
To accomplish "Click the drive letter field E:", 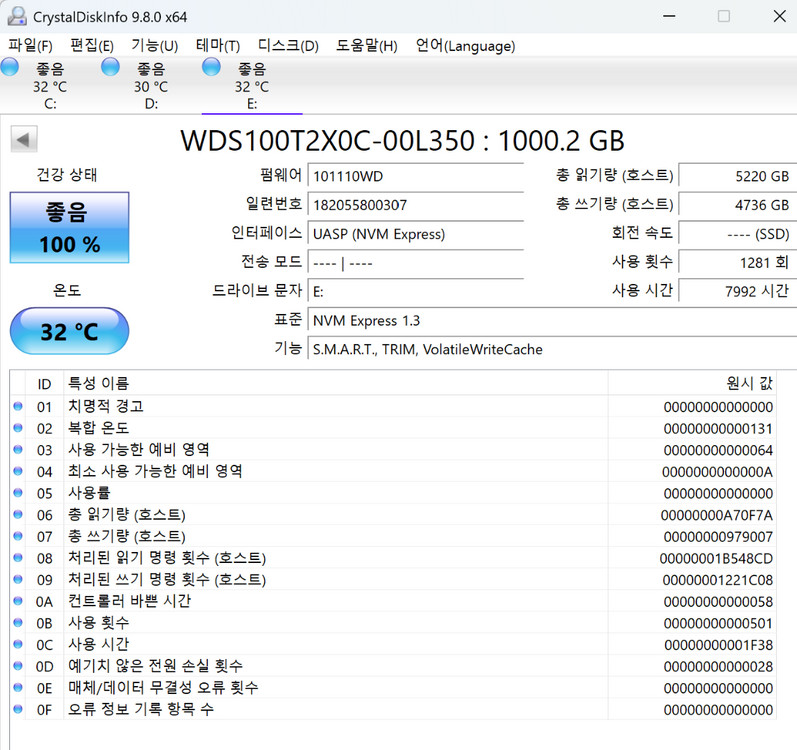I will click(416, 292).
